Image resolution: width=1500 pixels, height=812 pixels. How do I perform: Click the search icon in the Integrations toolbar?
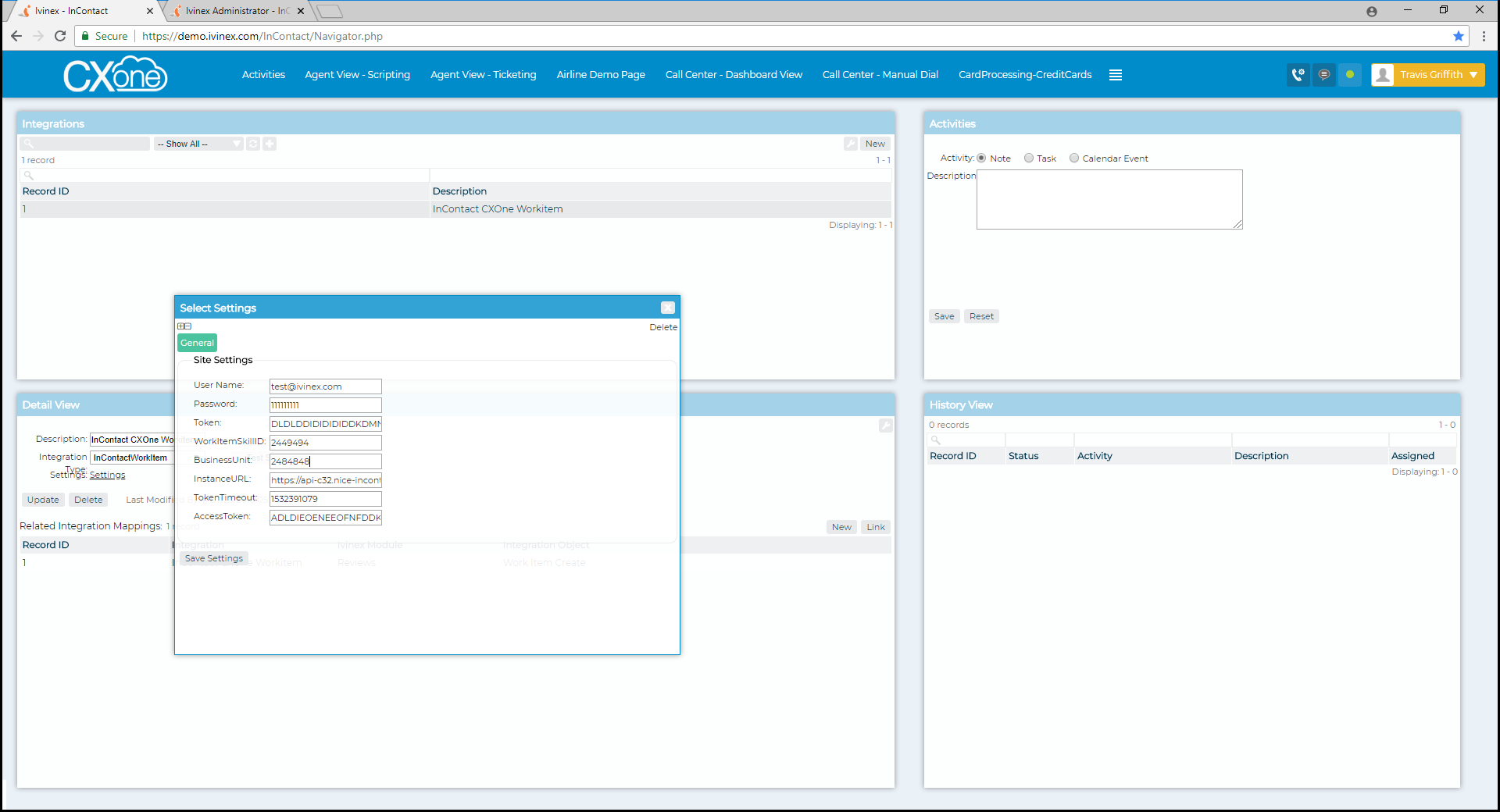pos(29,144)
